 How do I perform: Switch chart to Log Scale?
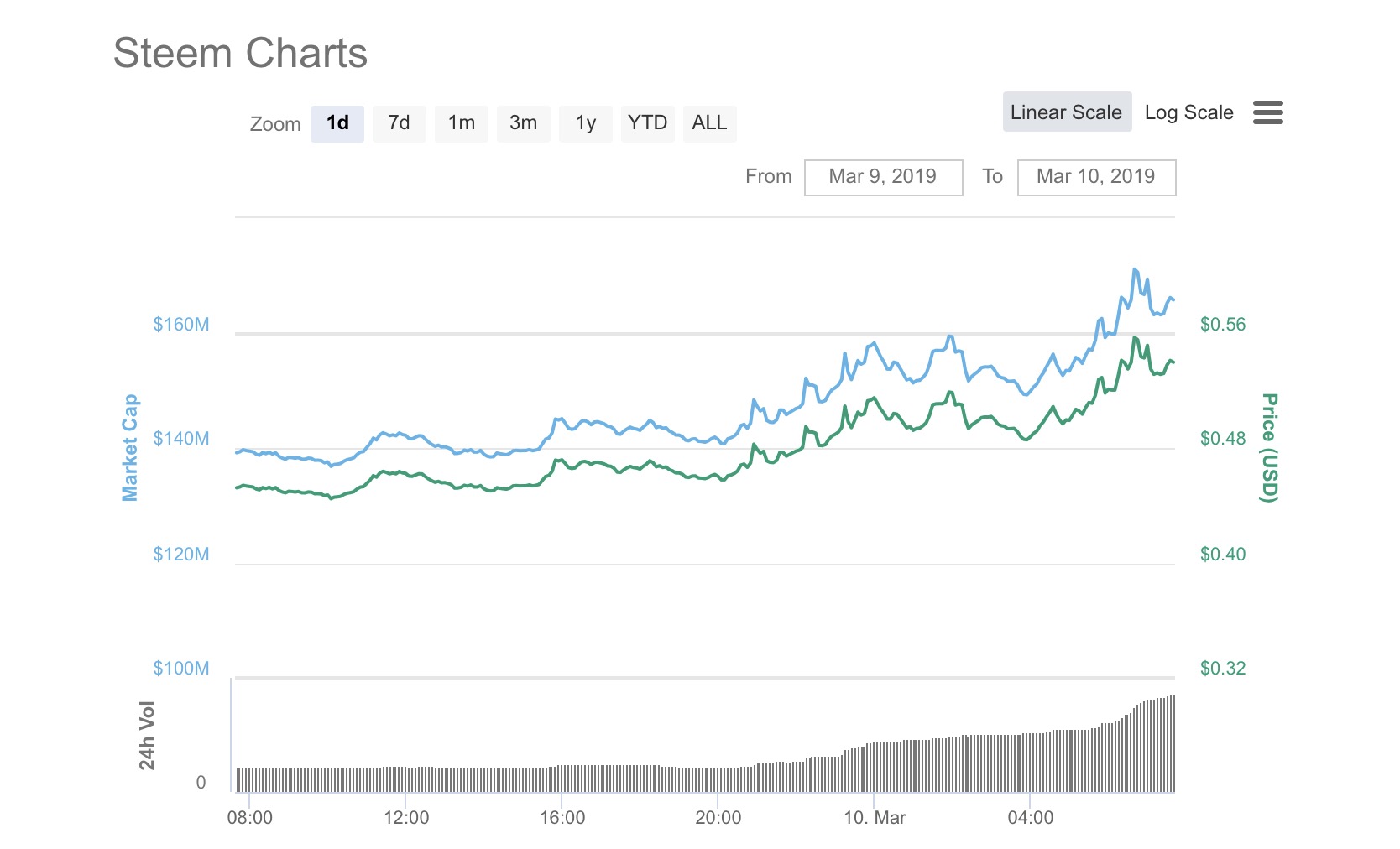[1188, 112]
